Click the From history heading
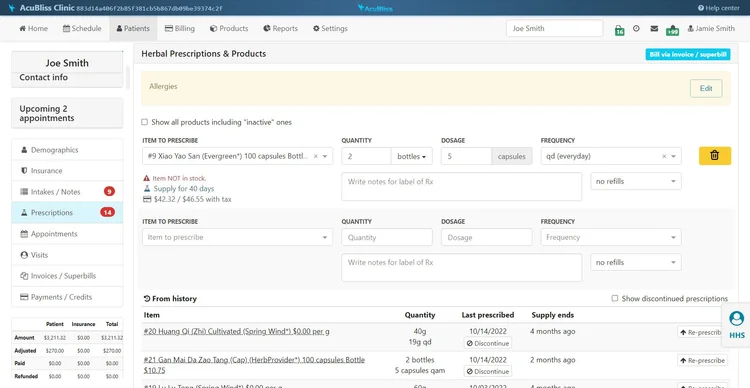Screen dimensions: 750x388 (170, 299)
